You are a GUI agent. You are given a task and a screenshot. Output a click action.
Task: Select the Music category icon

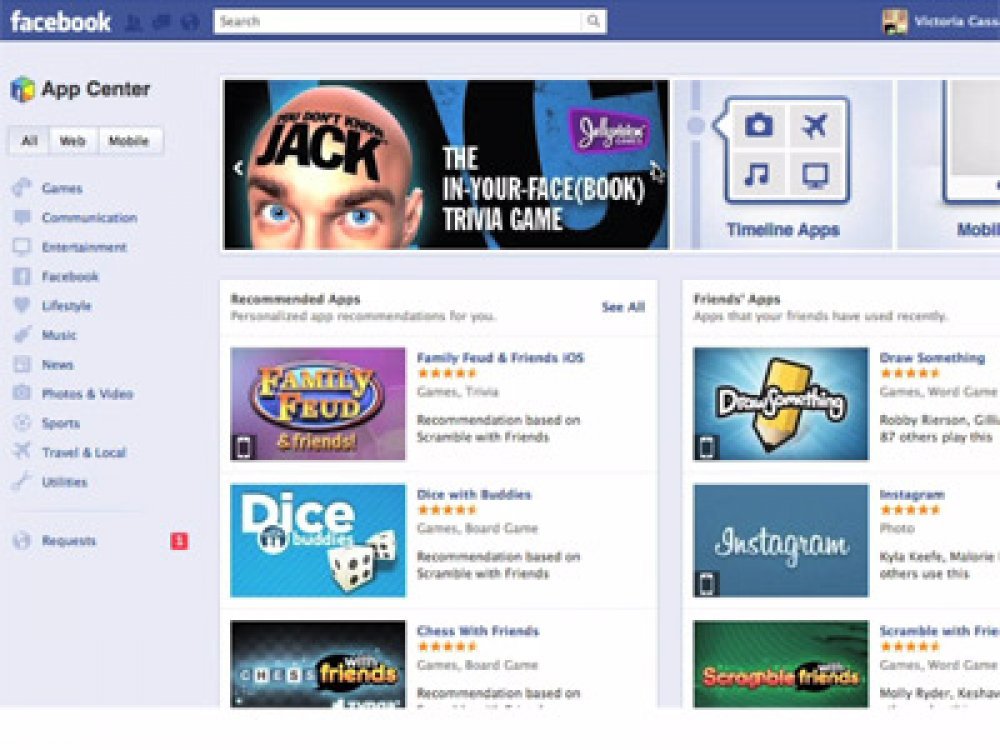[22, 335]
